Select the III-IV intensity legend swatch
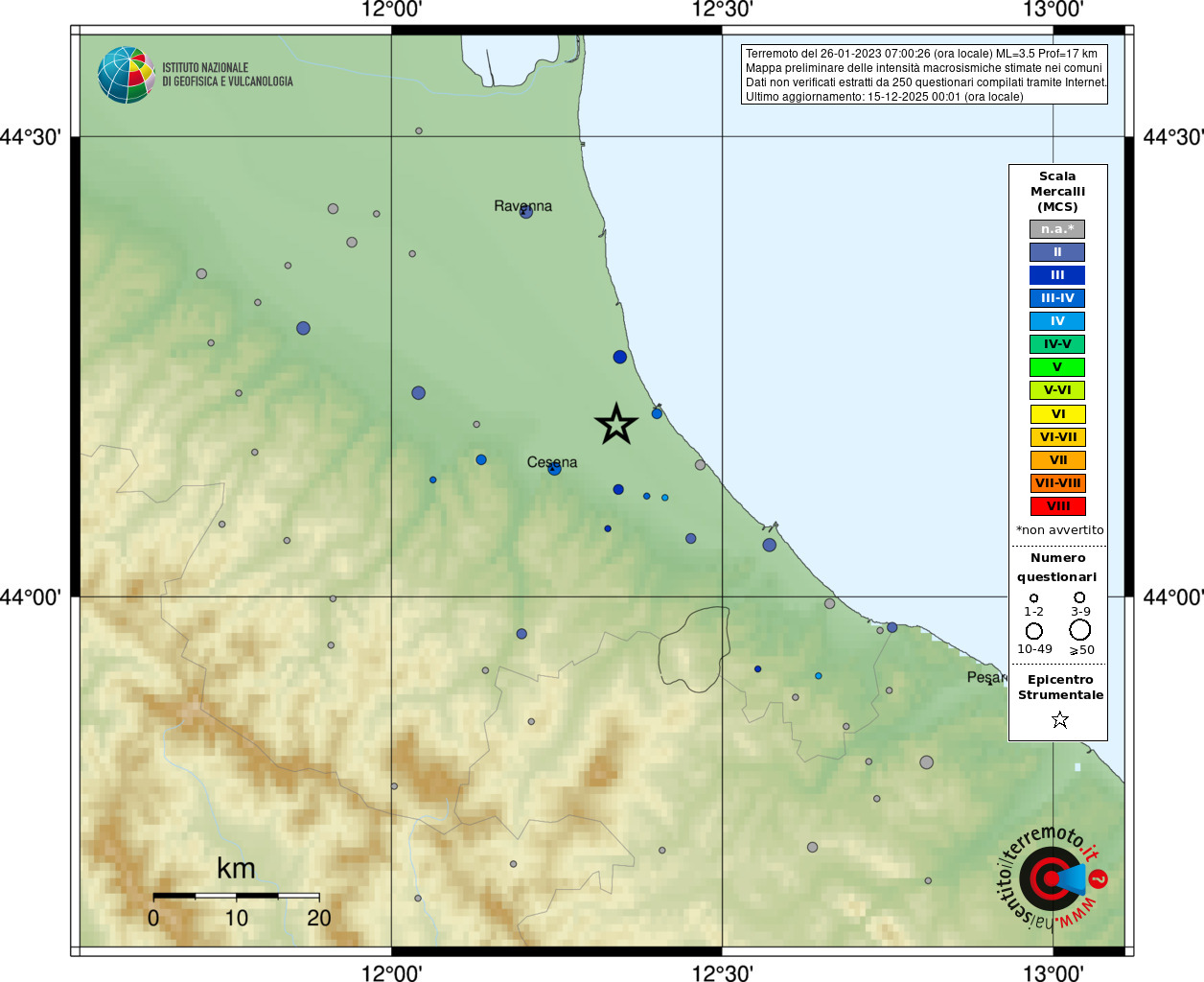This screenshot has height=982, width=1204. point(1057,298)
